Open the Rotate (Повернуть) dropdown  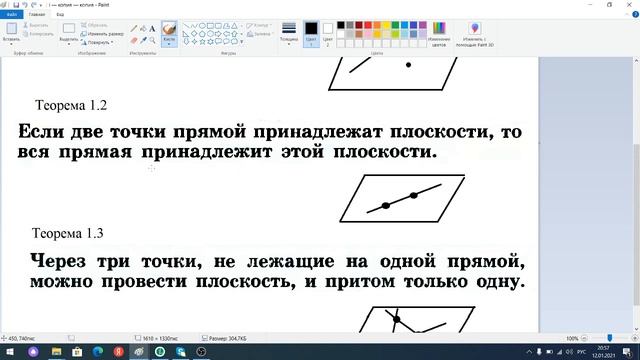point(97,42)
